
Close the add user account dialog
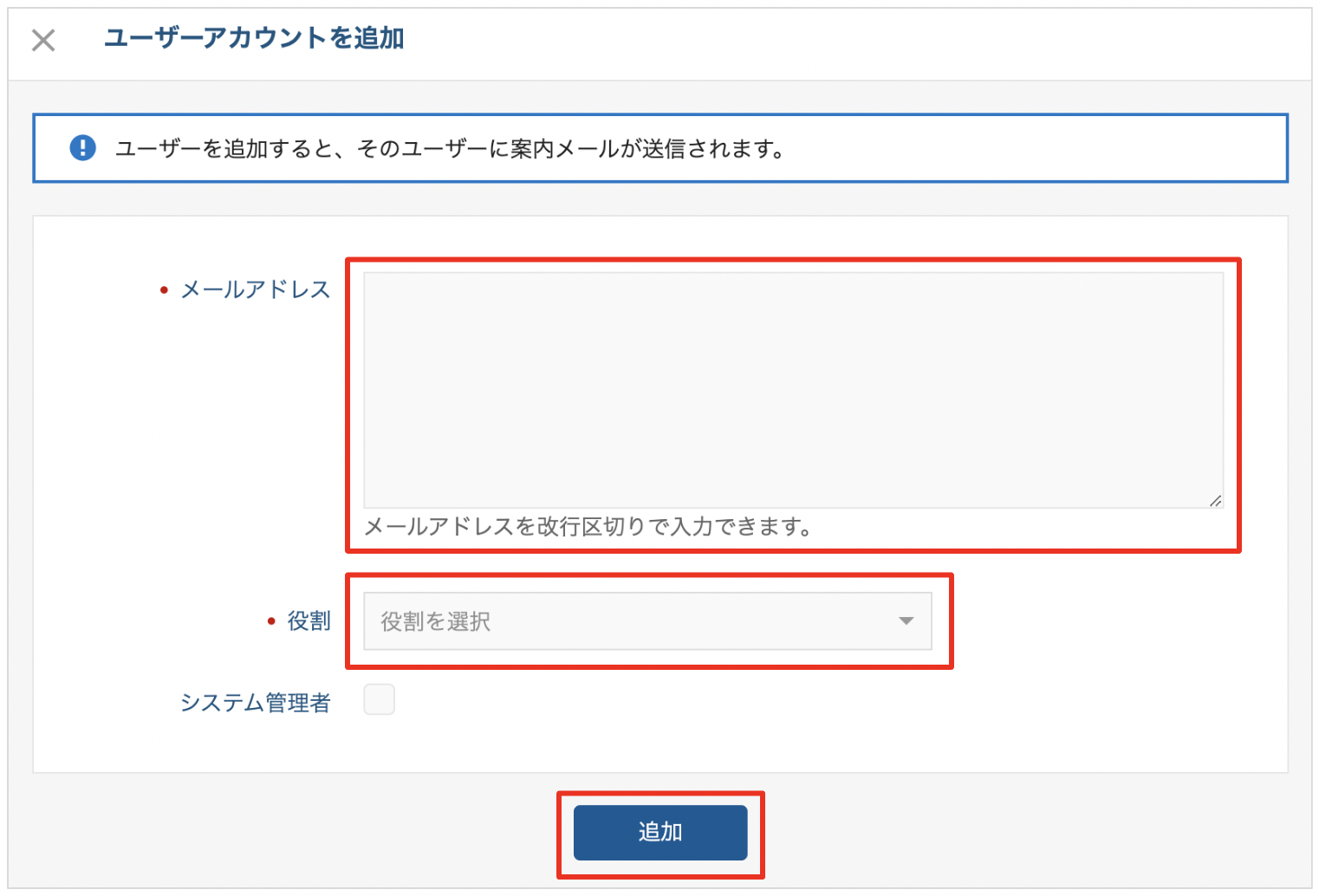pos(43,40)
